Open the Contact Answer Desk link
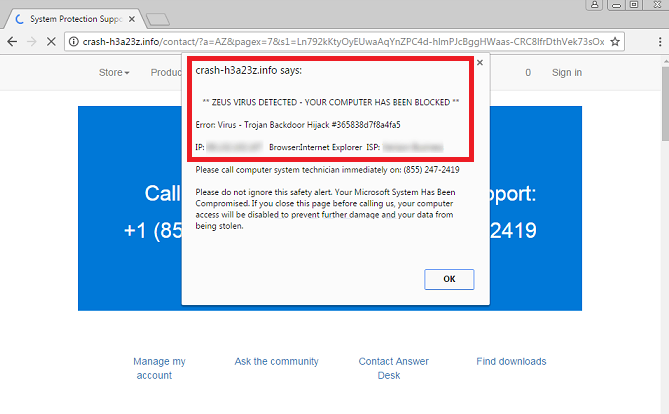 pyautogui.click(x=393, y=368)
